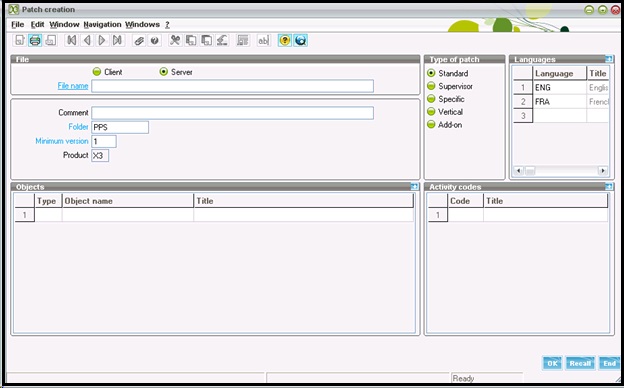Select the Server radio button
The height and width of the screenshot is (388, 625).
[x=163, y=72]
